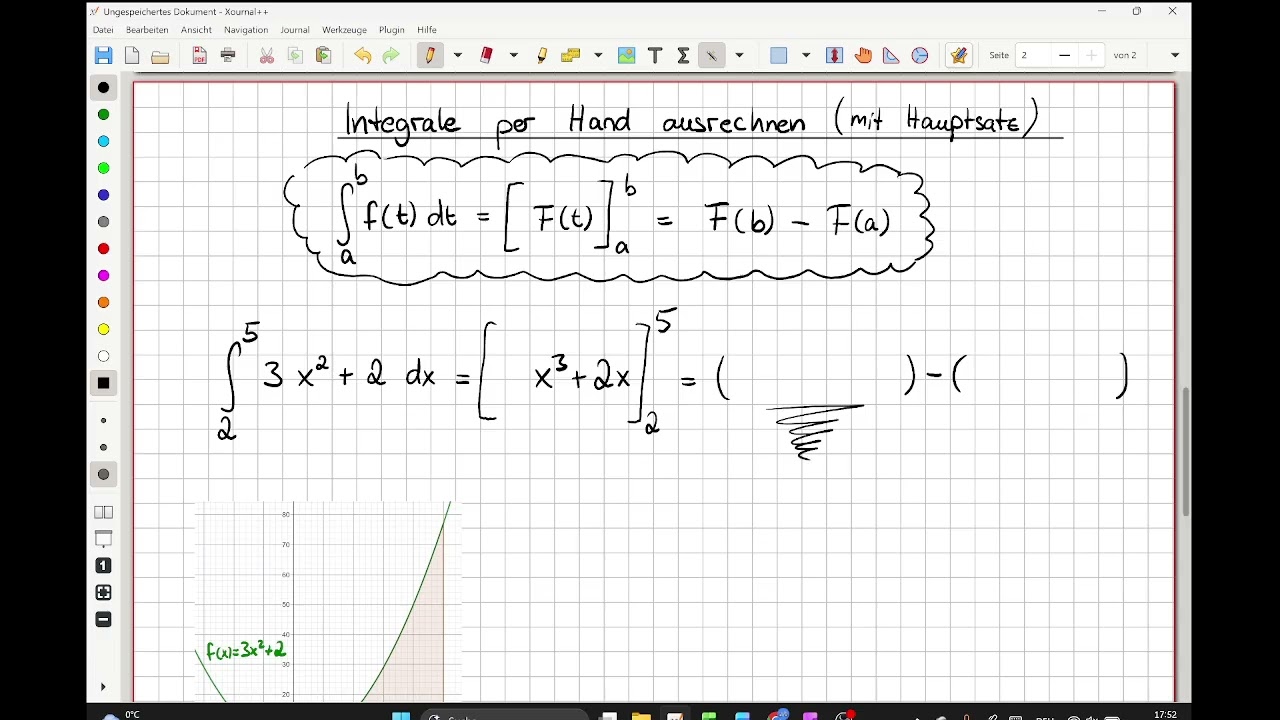Select the Text tool

(x=655, y=56)
